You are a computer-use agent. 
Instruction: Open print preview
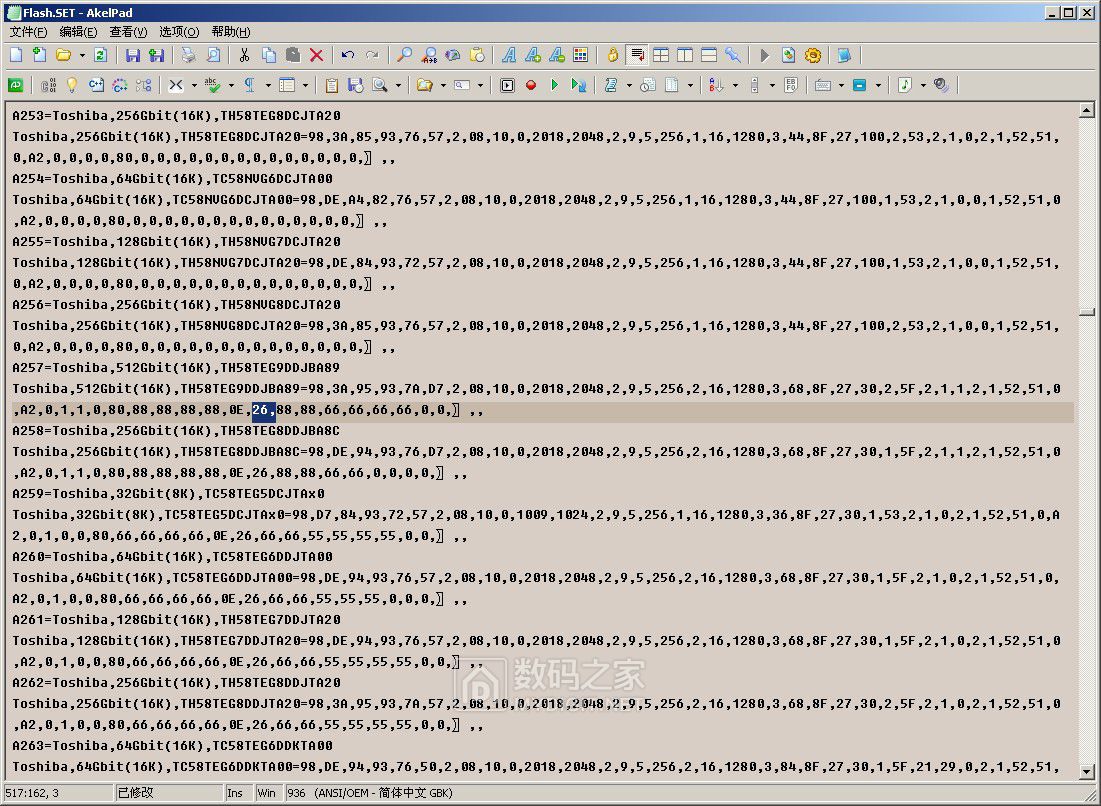click(213, 55)
